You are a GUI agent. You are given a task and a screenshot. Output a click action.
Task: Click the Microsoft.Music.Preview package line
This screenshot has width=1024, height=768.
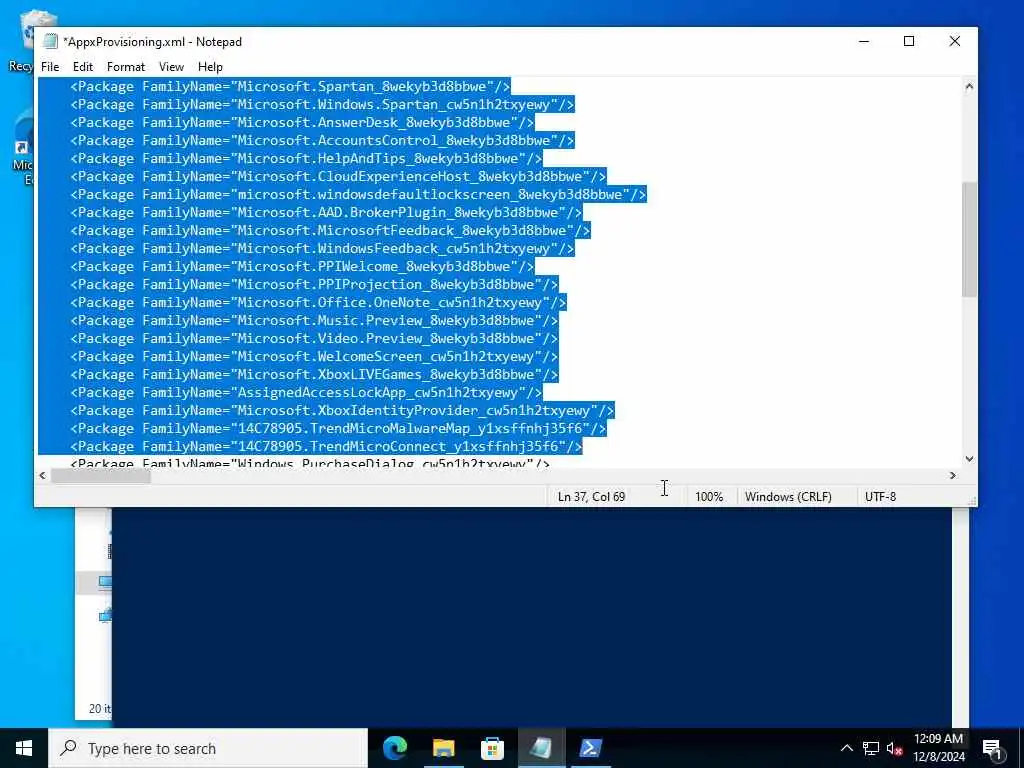coord(314,320)
